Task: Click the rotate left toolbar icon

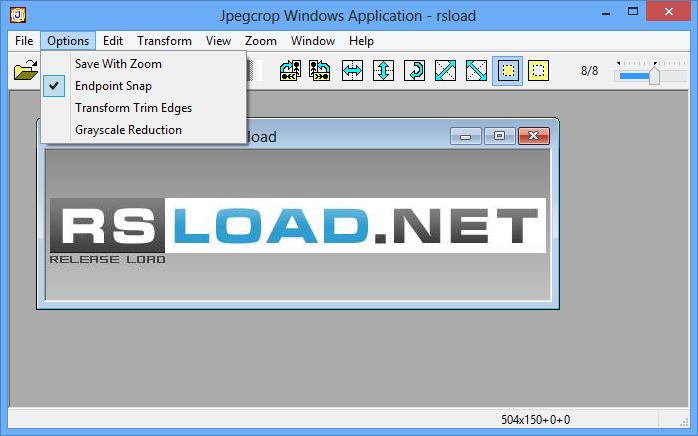Action: tap(291, 71)
